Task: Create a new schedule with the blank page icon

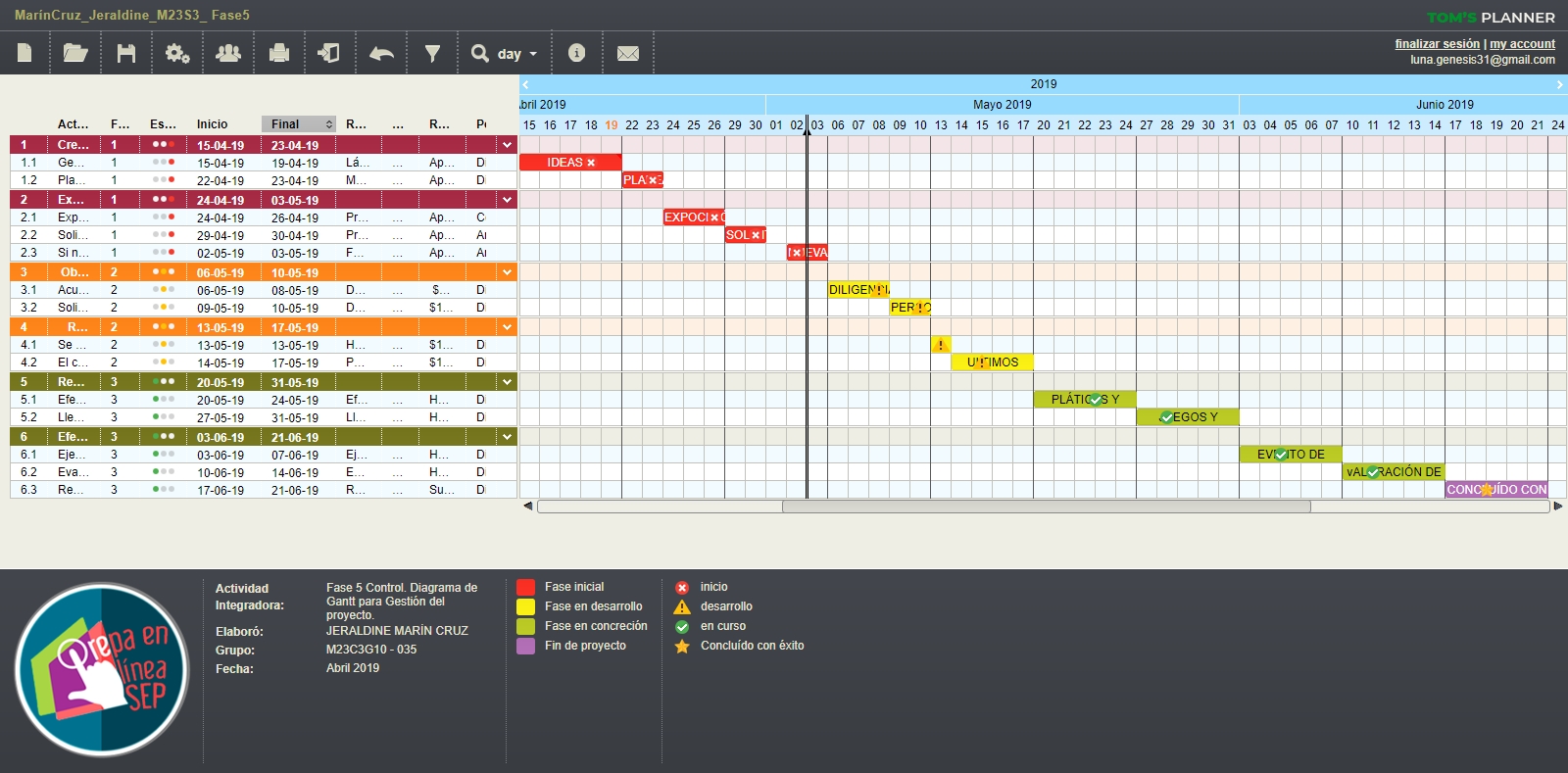Action: pos(25,53)
